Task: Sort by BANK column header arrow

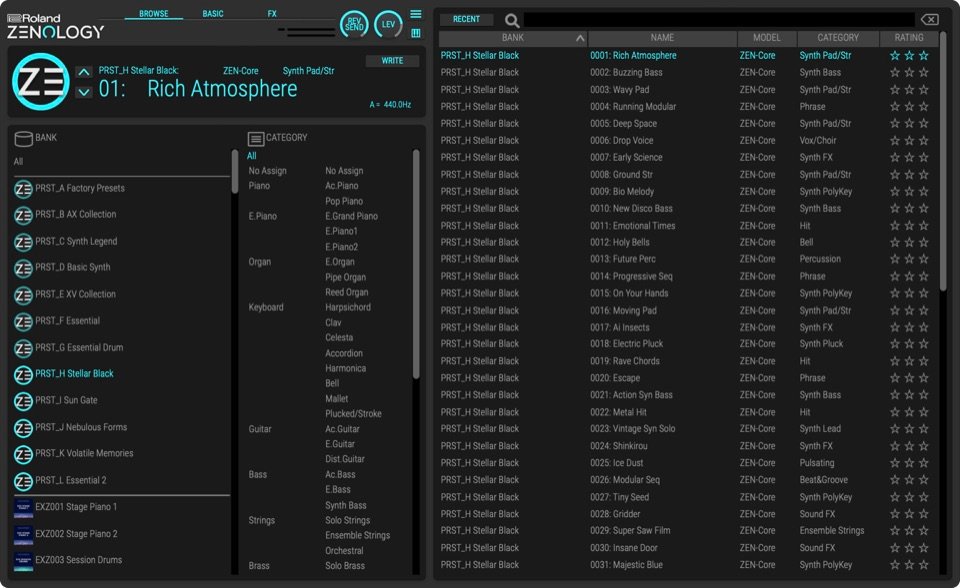Action: coord(579,39)
